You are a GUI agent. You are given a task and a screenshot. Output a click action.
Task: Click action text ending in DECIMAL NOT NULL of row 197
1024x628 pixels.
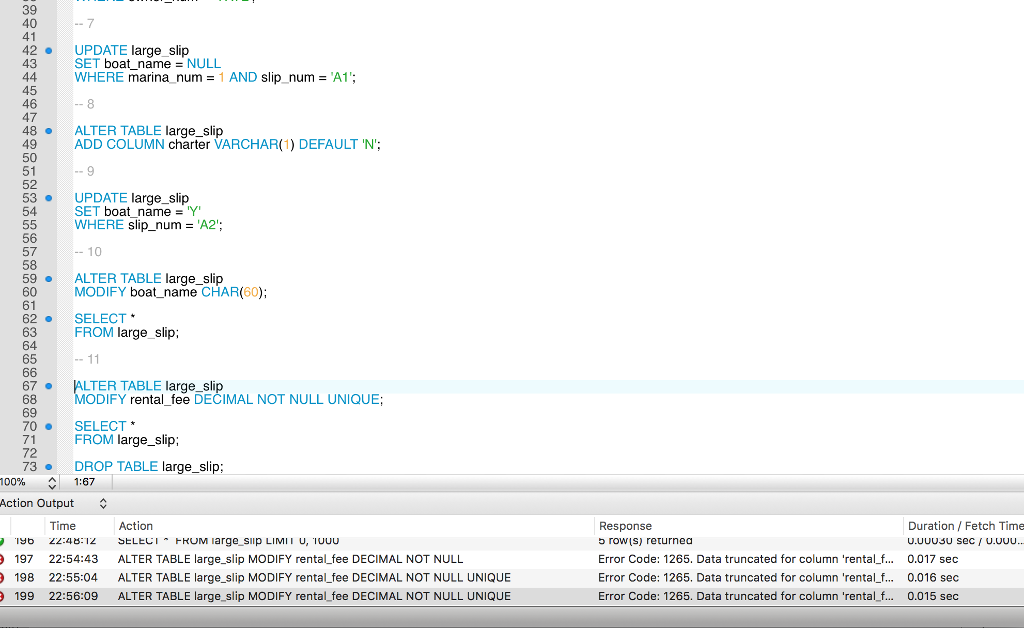coord(291,559)
